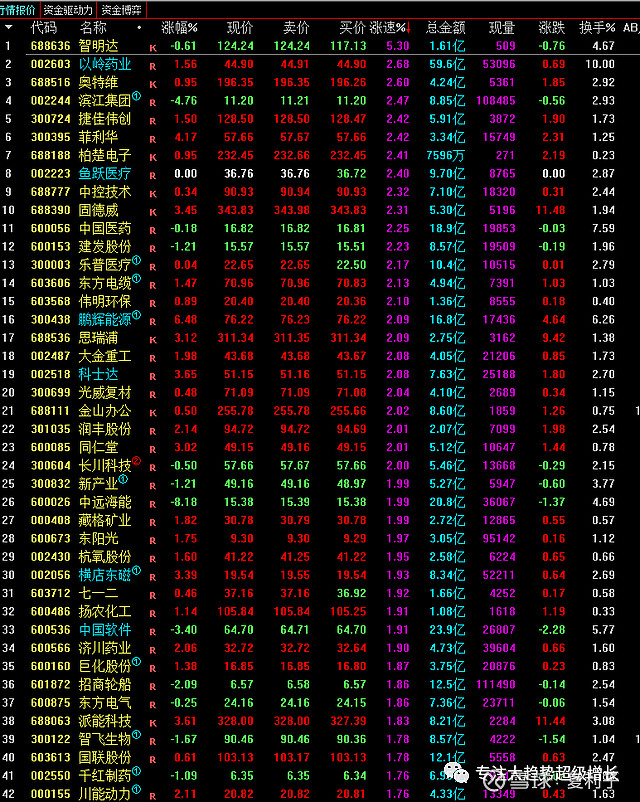Select the stock name 七一二

coord(98,593)
